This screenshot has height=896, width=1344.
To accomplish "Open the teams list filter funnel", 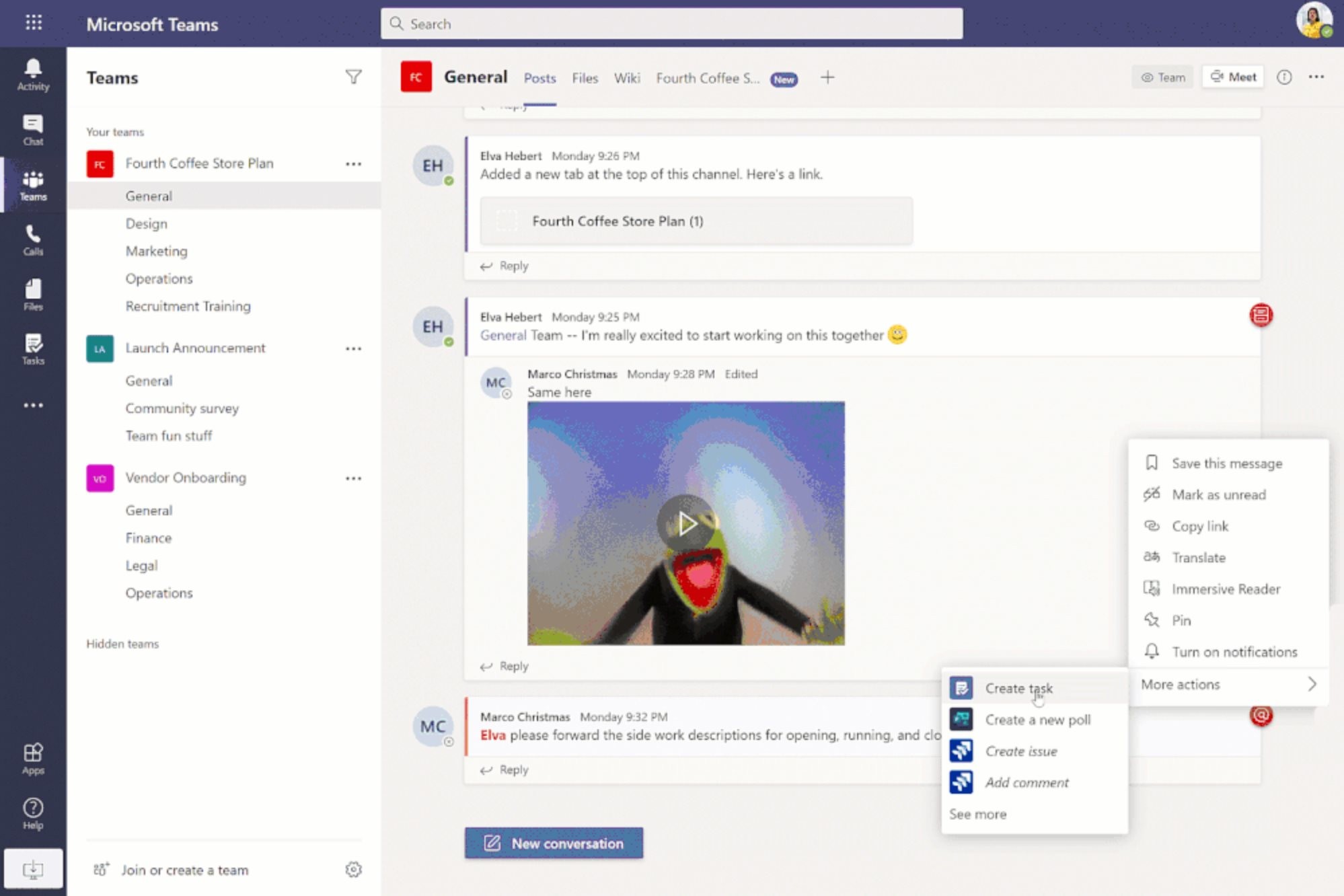I will [353, 77].
